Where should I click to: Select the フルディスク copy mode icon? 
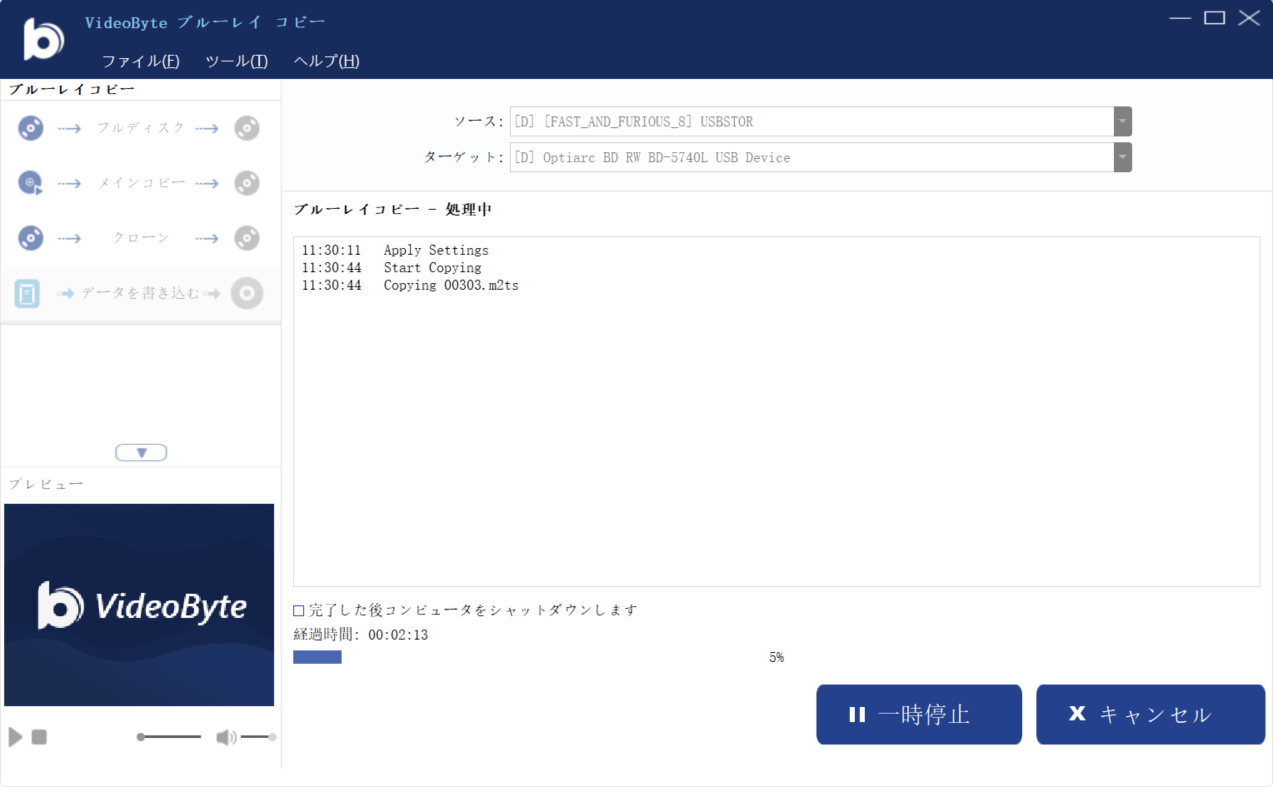(30, 128)
